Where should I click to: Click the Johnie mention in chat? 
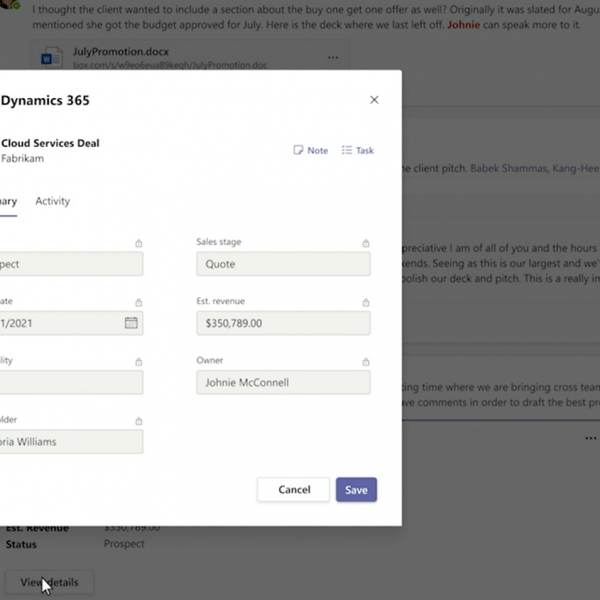(x=463, y=25)
